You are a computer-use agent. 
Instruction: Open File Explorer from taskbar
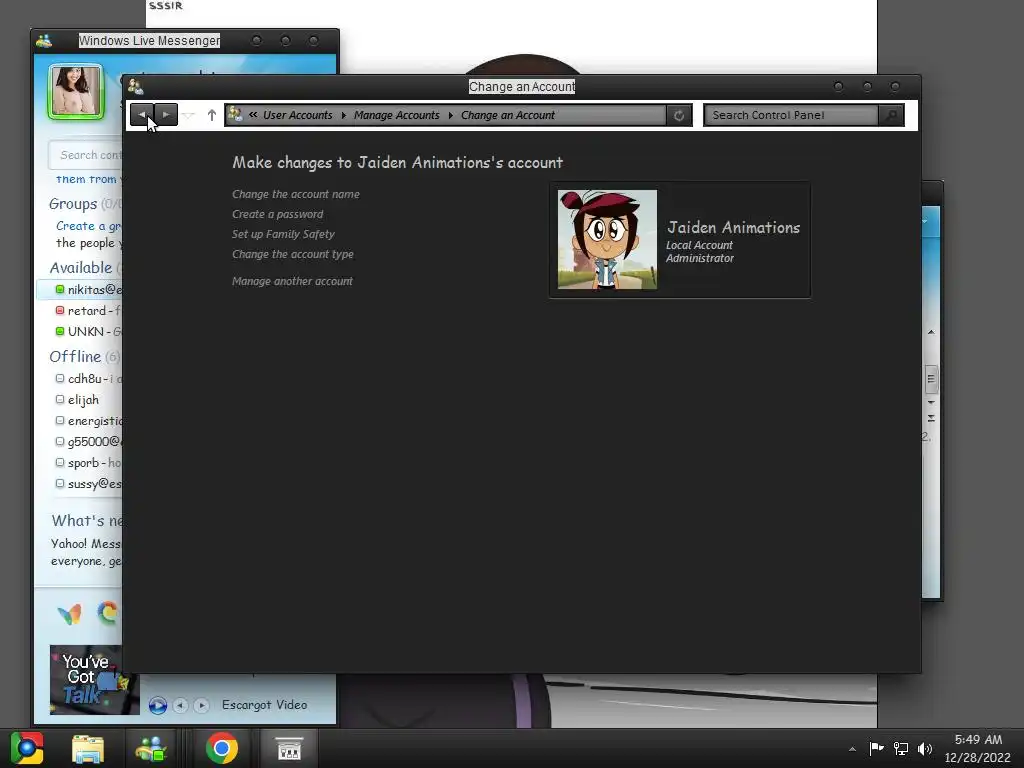click(x=88, y=748)
